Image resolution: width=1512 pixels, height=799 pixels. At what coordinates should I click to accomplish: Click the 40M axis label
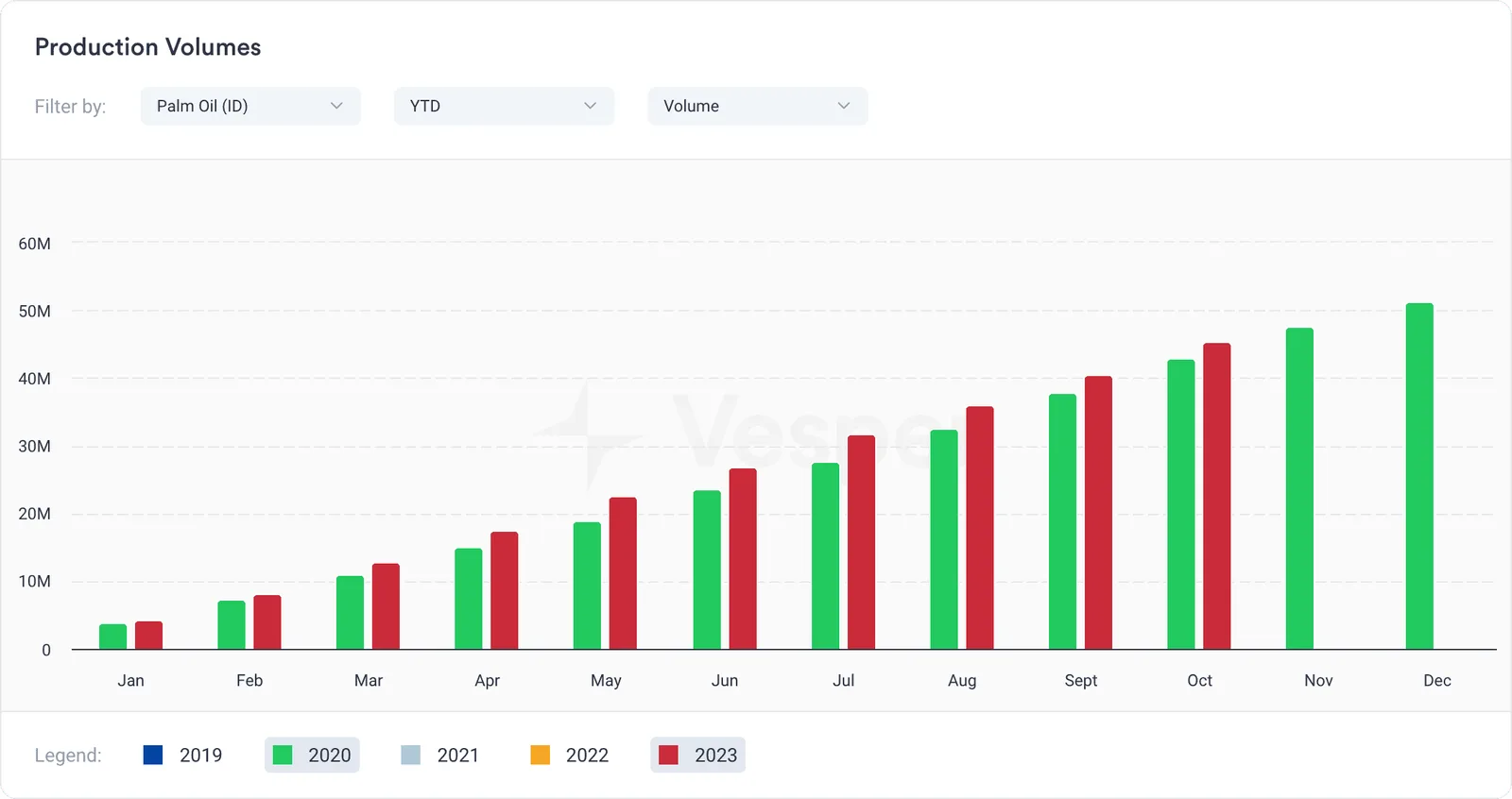pyautogui.click(x=35, y=379)
